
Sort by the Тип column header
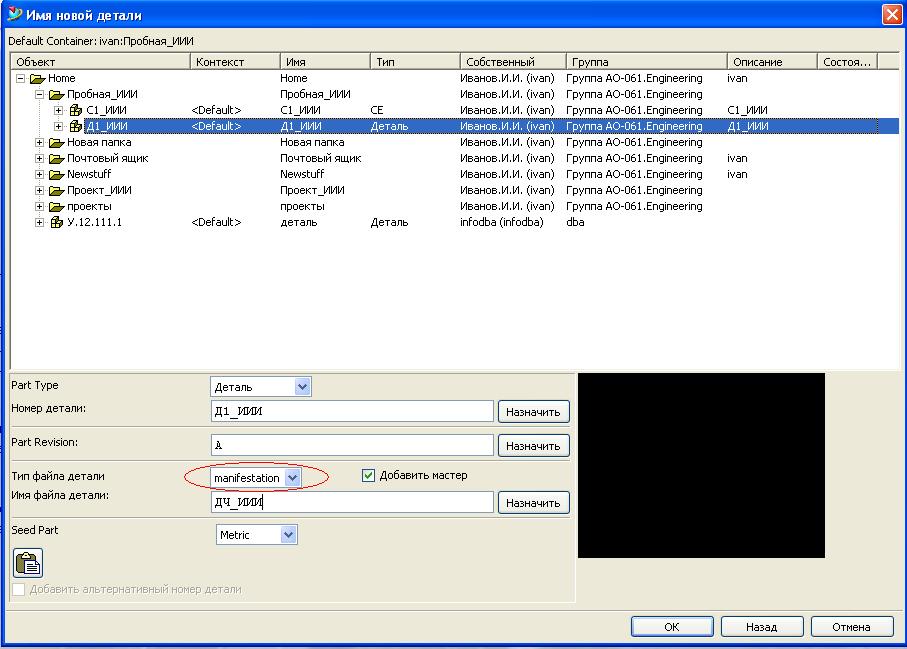pos(415,61)
